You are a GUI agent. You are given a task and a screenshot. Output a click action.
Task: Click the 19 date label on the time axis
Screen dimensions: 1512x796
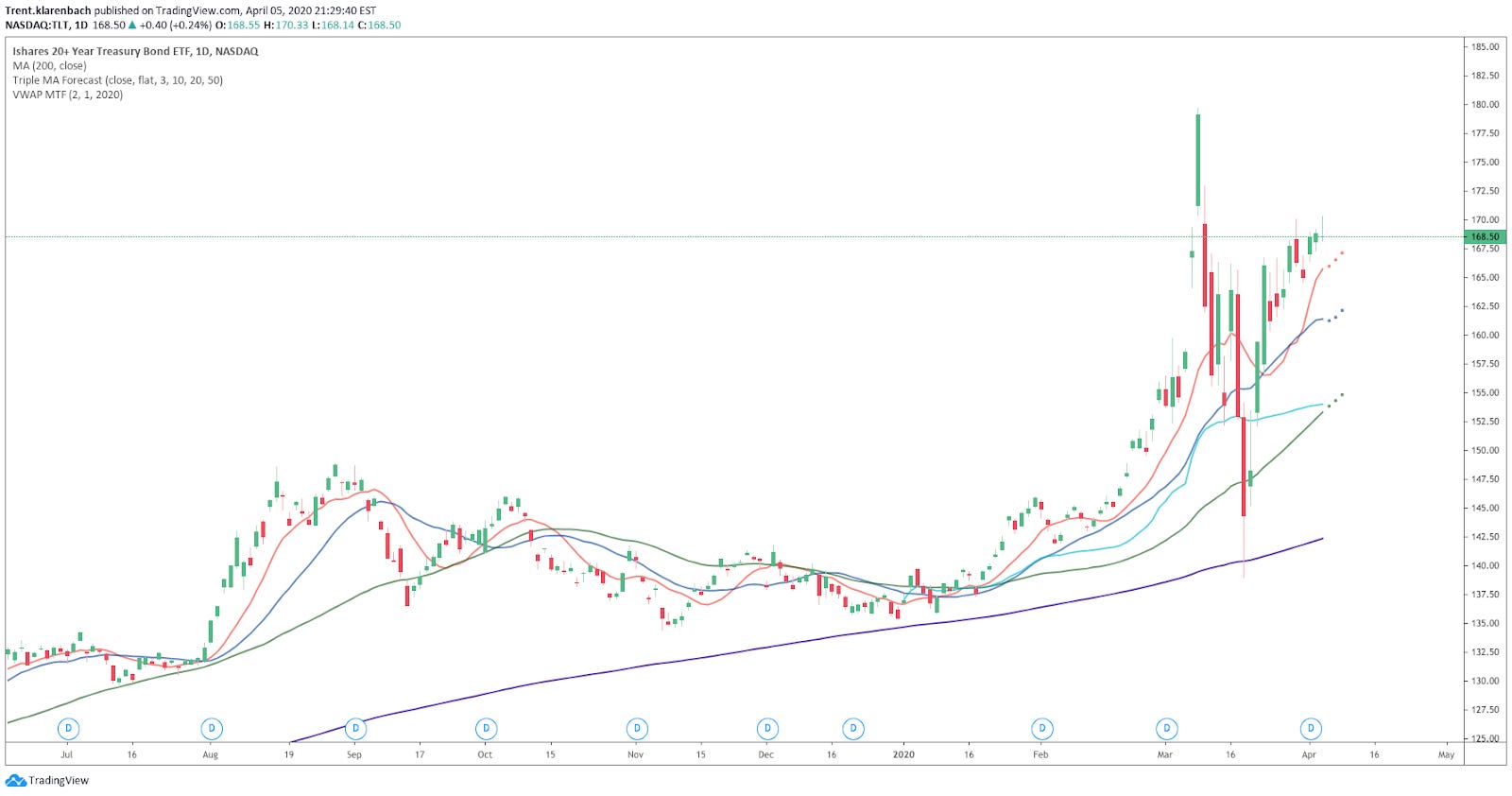coord(288,755)
